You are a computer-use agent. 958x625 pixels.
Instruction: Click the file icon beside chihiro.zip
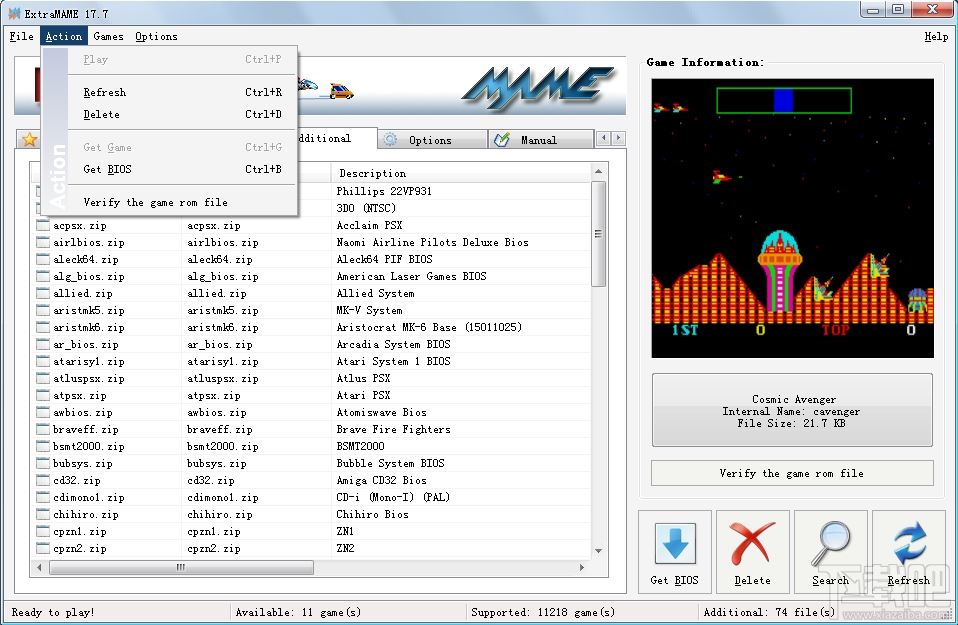click(42, 515)
